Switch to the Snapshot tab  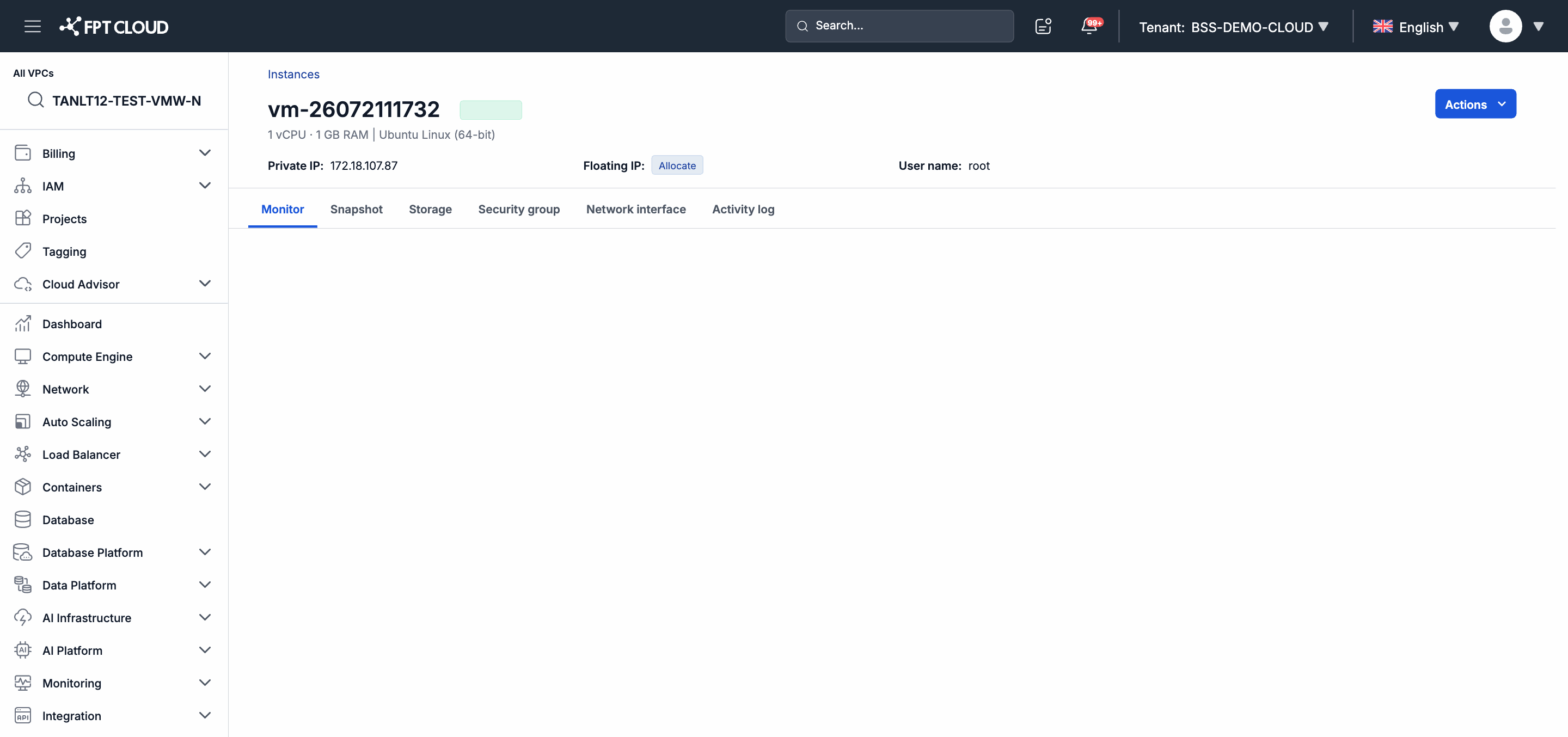pos(356,209)
